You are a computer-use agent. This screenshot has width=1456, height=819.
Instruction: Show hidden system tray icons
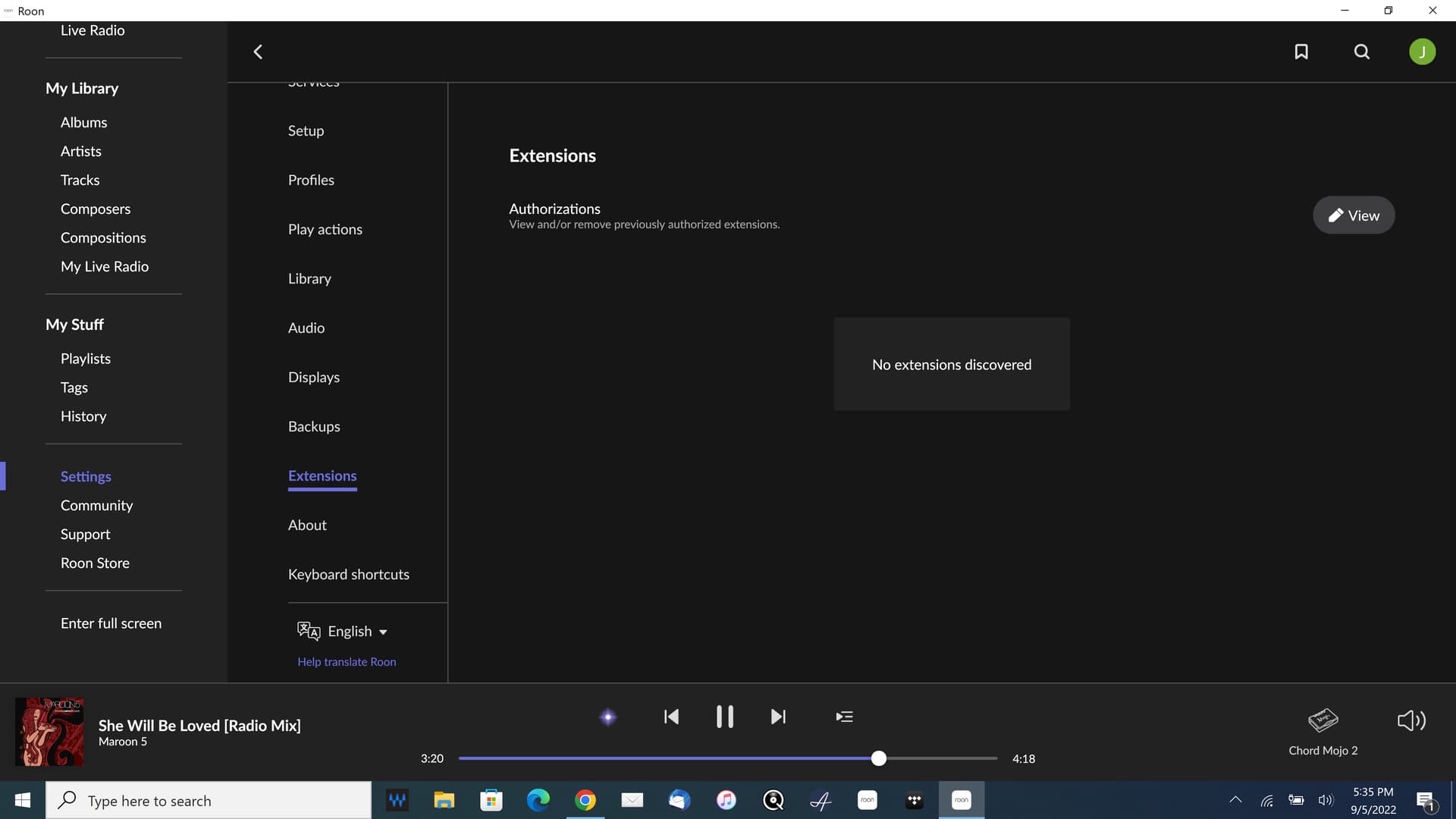click(x=1235, y=799)
